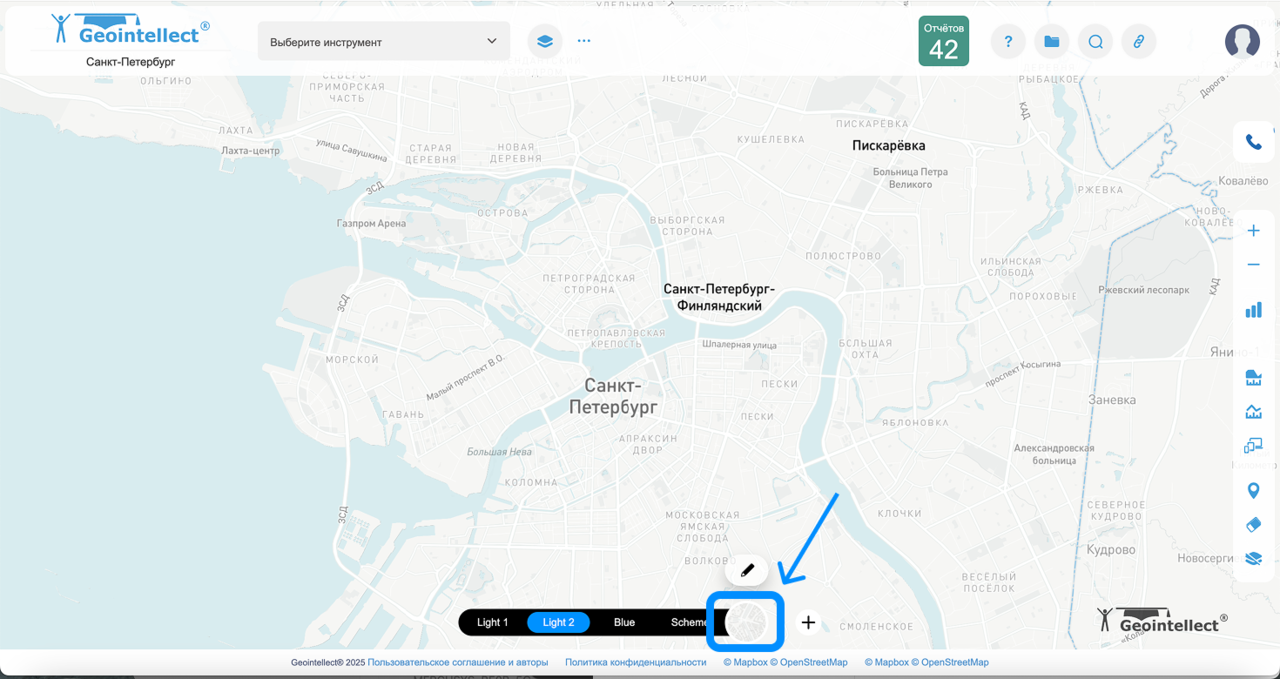Viewport: 1280px width, 679px height.
Task: Switch map style to Light 1
Action: pos(492,622)
